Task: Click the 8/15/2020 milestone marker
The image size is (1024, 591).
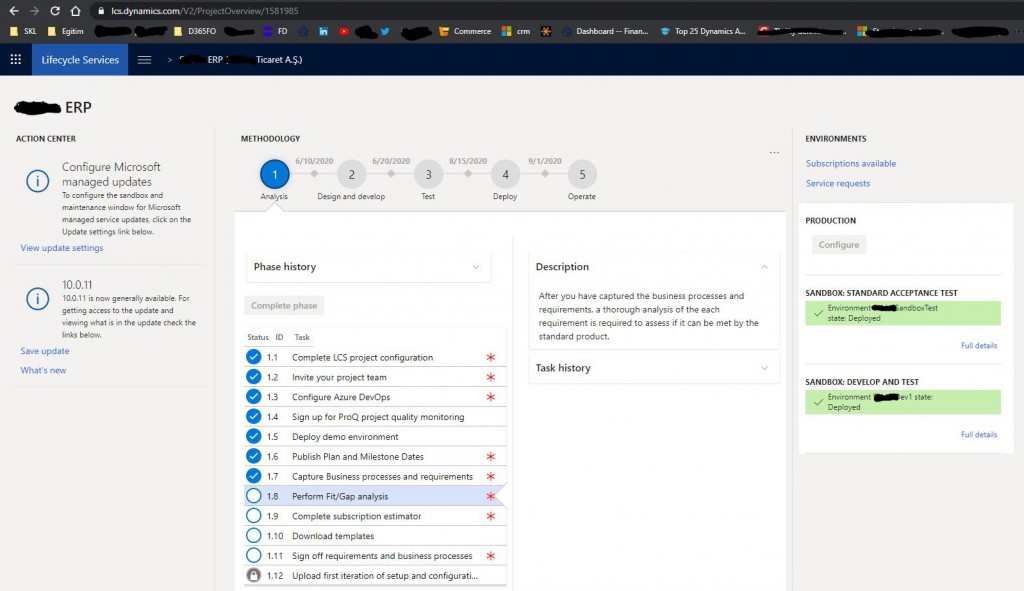Action: tap(468, 174)
